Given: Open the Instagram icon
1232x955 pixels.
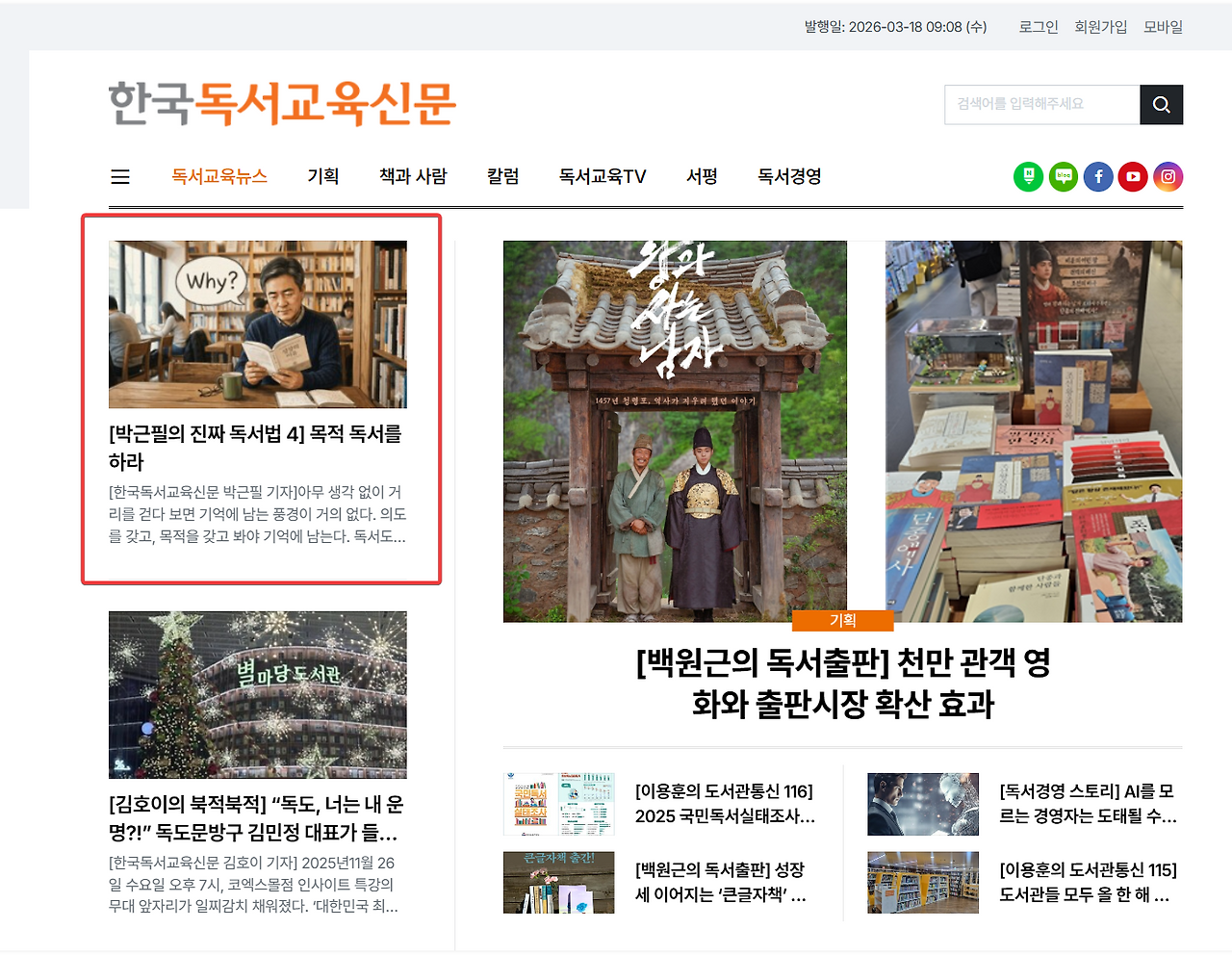Looking at the screenshot, I should [x=1168, y=177].
